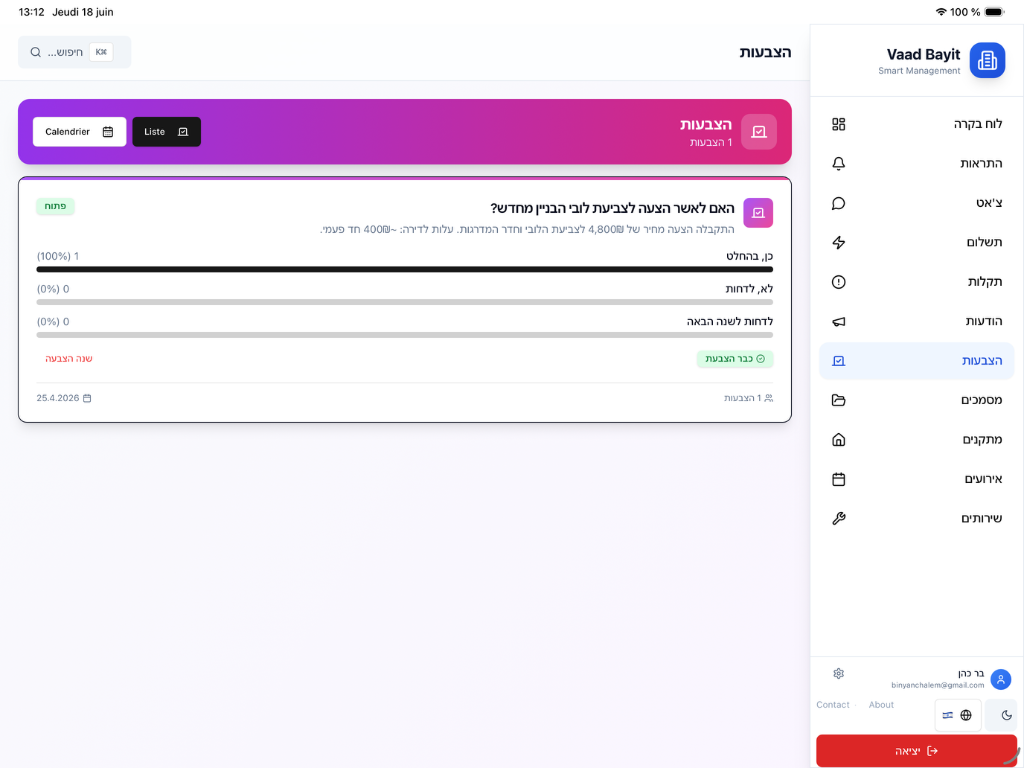Image resolution: width=1024 pixels, height=768 pixels.
Task: Open payments via the lightning bolt icon
Action: [839, 242]
